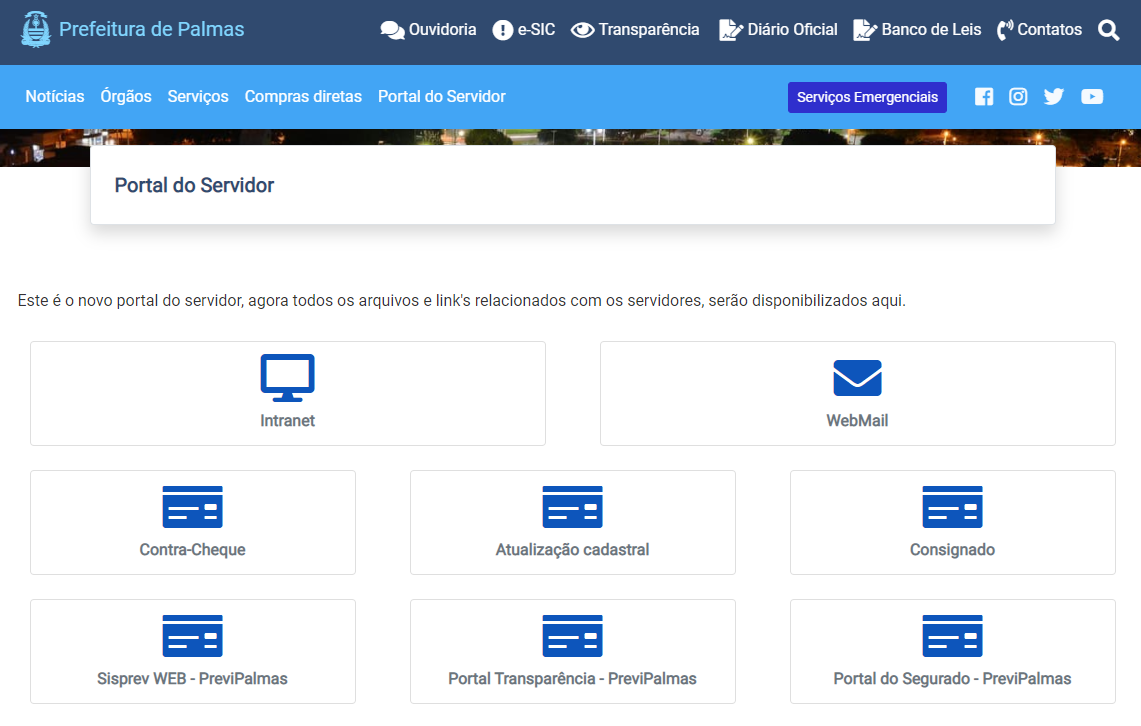This screenshot has width=1141, height=726.
Task: Select the WebMail label
Action: point(857,420)
